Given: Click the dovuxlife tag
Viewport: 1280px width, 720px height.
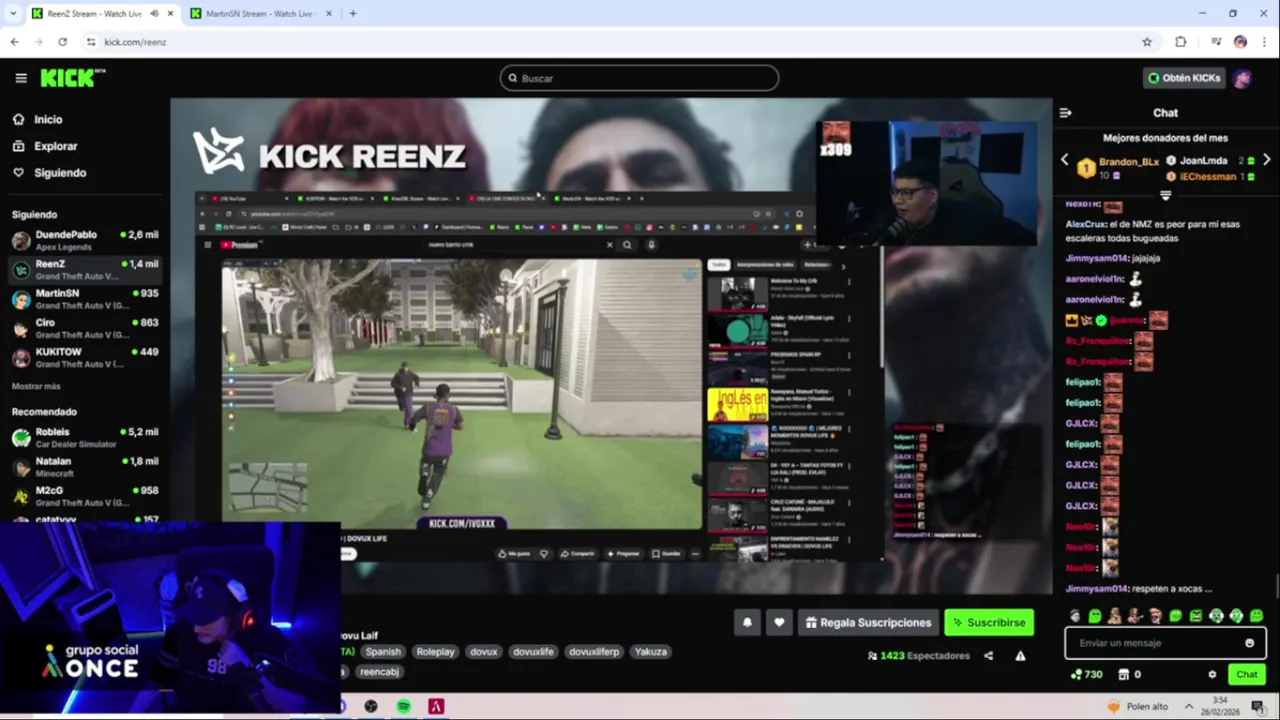Looking at the screenshot, I should (x=533, y=651).
